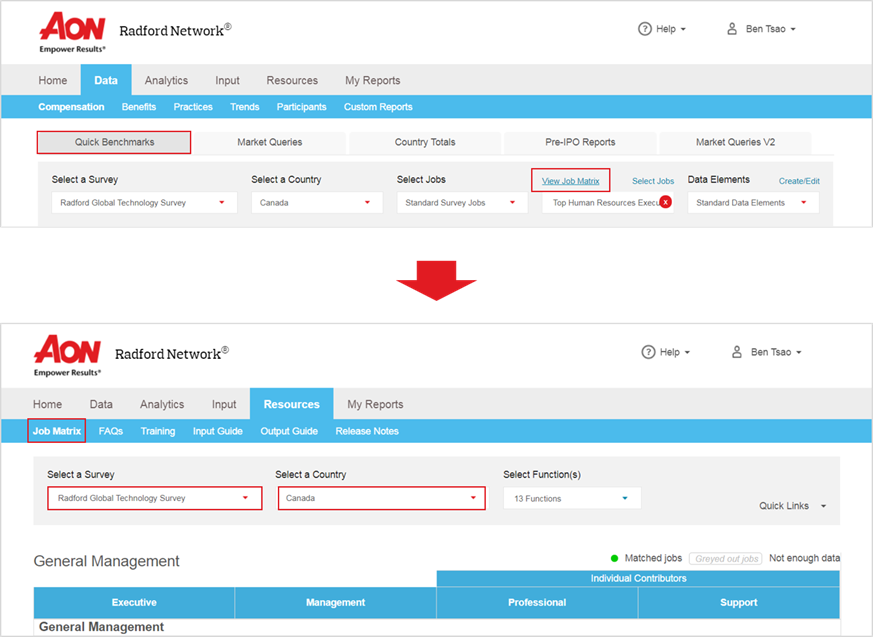This screenshot has width=873, height=637.
Task: Select My Reports tab in upper navigation
Action: point(372,80)
